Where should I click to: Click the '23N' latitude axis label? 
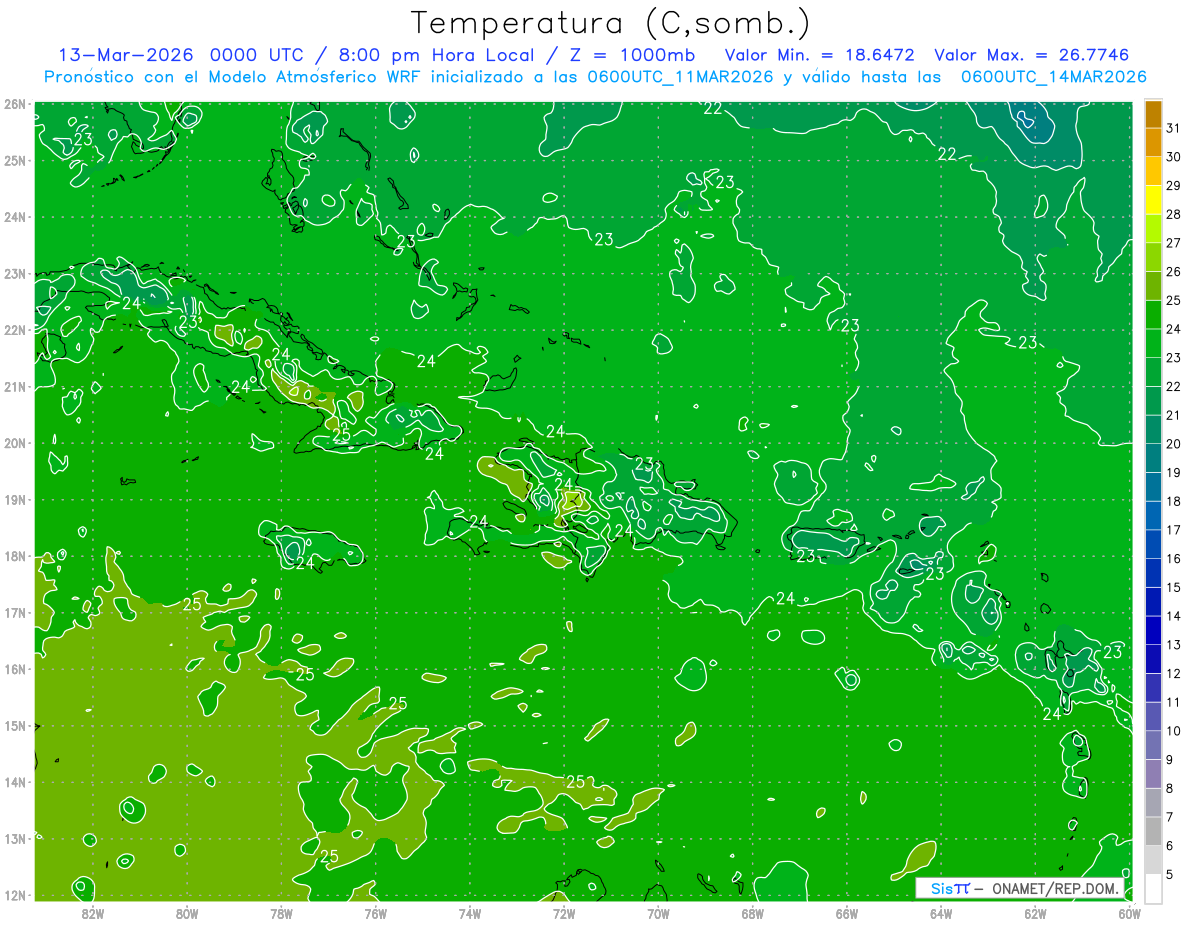click(x=15, y=274)
